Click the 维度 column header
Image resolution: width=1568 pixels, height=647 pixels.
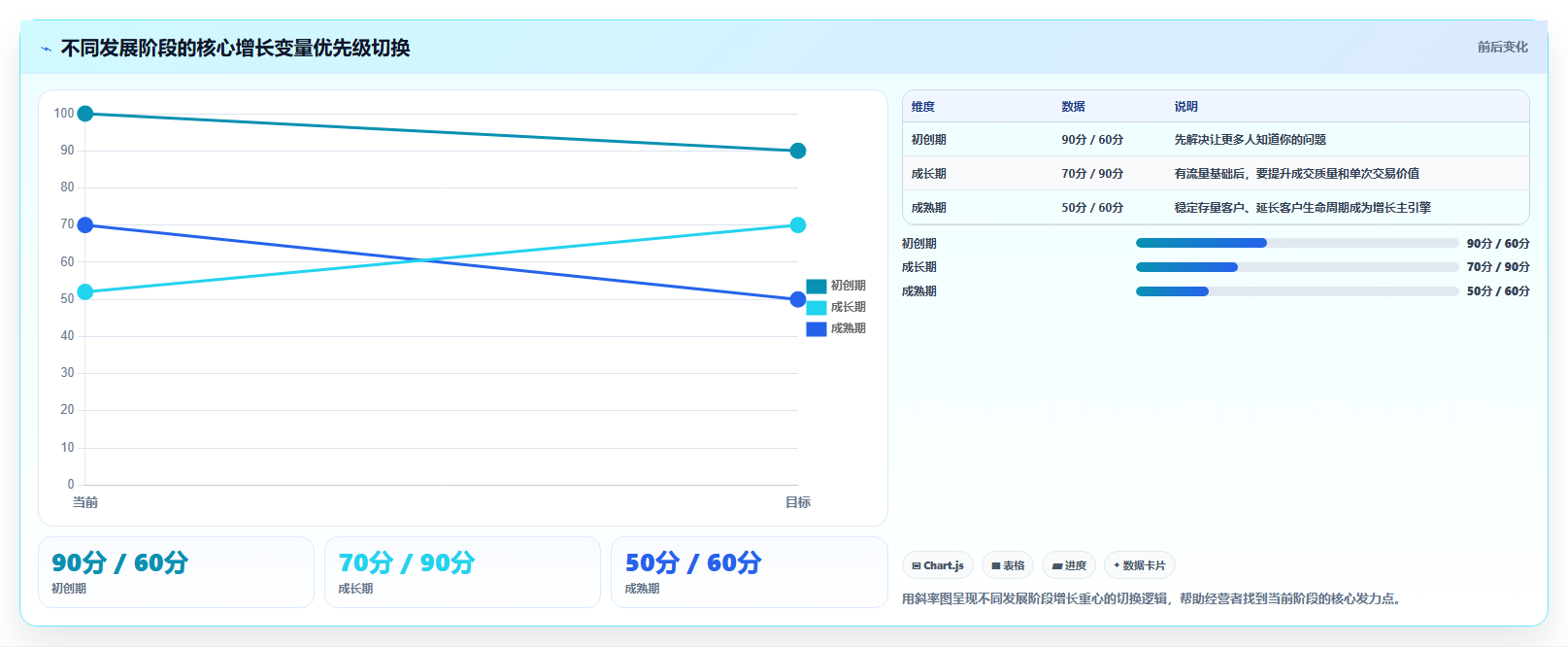point(923,107)
